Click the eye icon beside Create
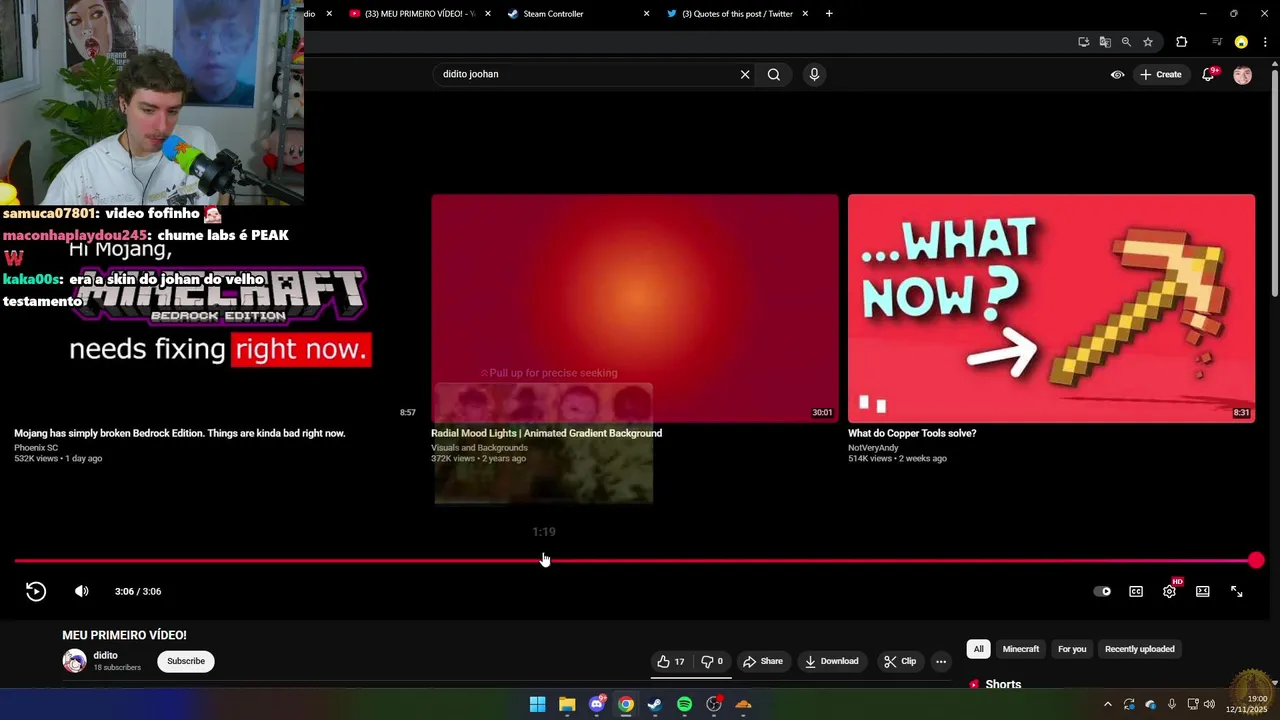The width and height of the screenshot is (1280, 720). point(1117,74)
